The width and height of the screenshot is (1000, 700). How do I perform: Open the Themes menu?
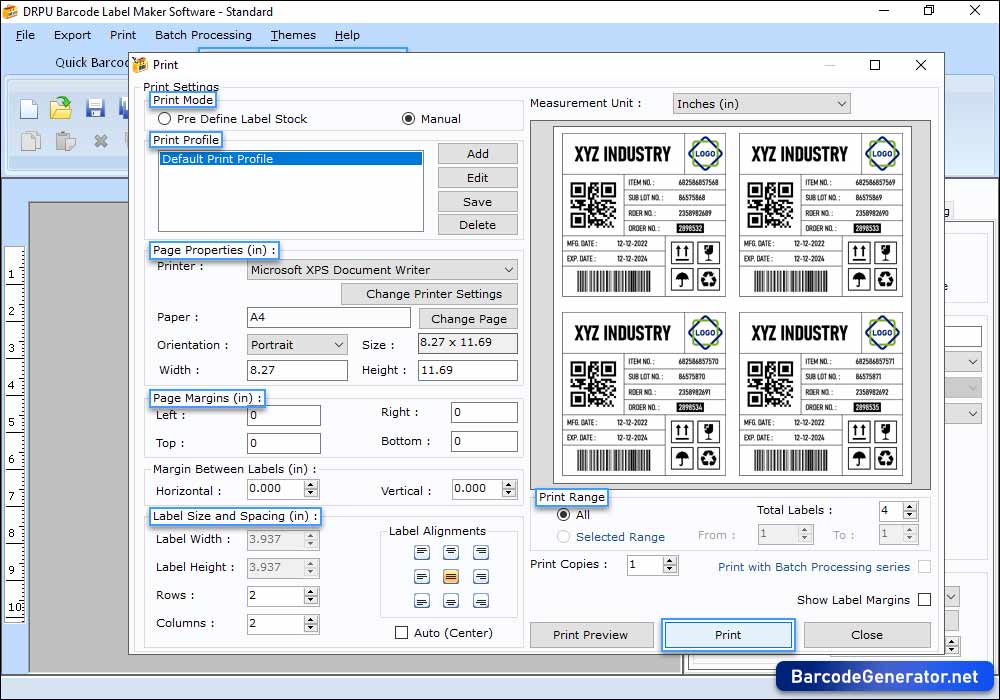click(293, 35)
